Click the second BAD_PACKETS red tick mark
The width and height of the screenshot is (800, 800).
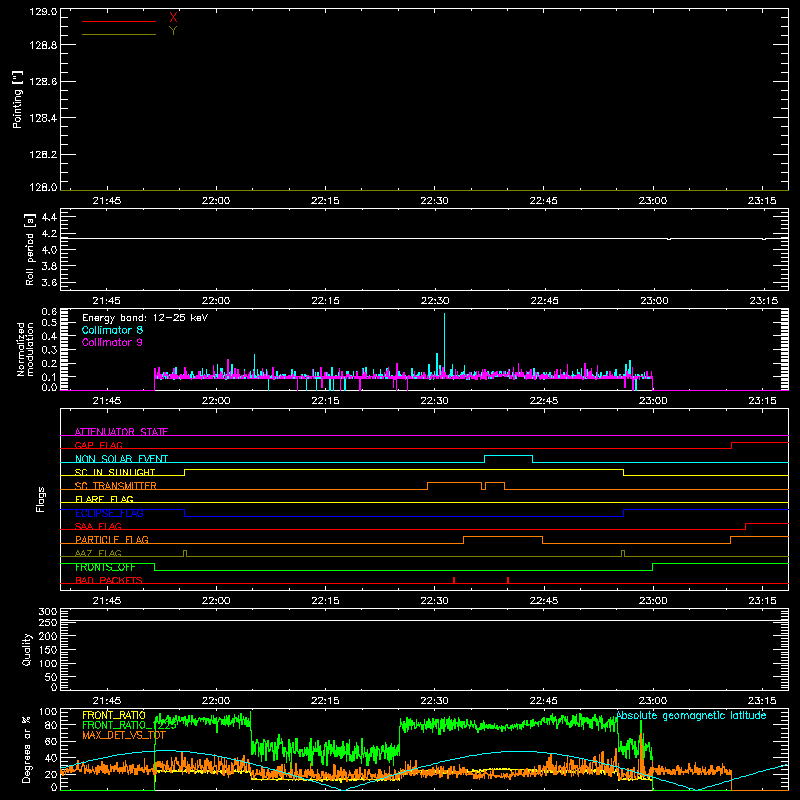(x=508, y=580)
